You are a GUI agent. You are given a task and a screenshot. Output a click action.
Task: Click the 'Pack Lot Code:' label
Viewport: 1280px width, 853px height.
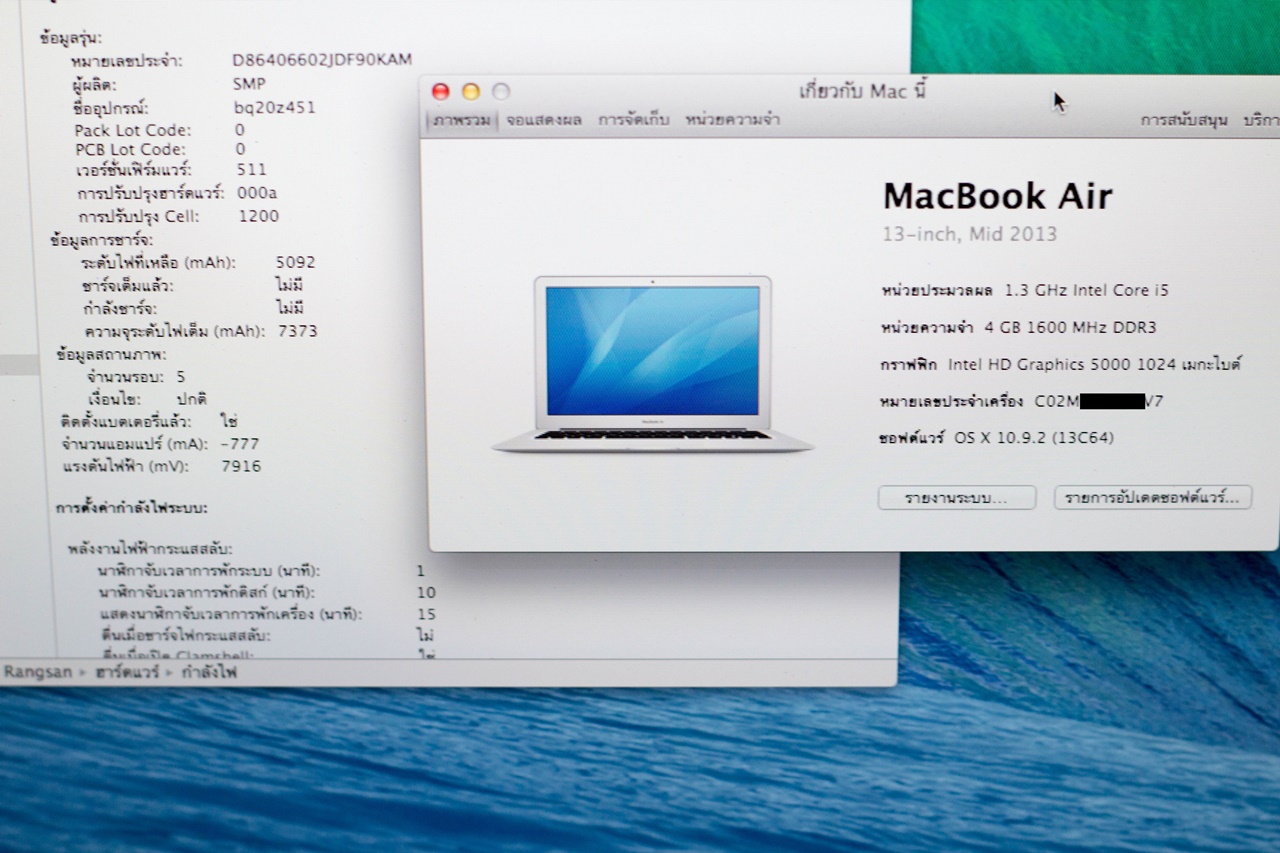(x=132, y=130)
